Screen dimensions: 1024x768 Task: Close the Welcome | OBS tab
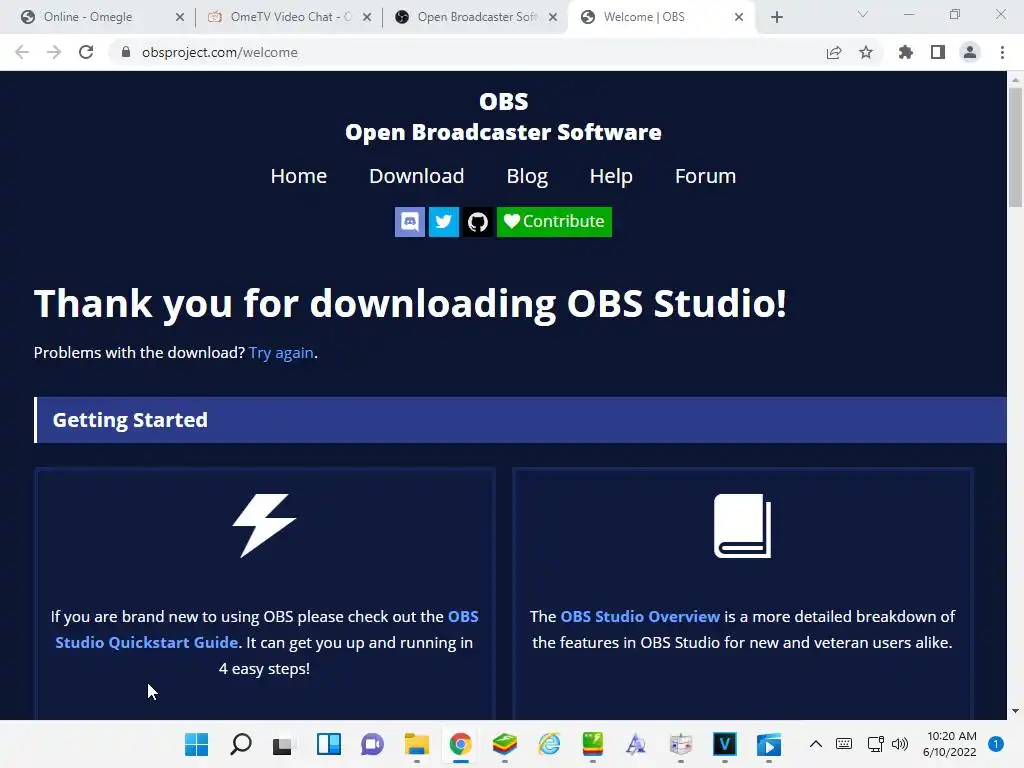point(739,17)
